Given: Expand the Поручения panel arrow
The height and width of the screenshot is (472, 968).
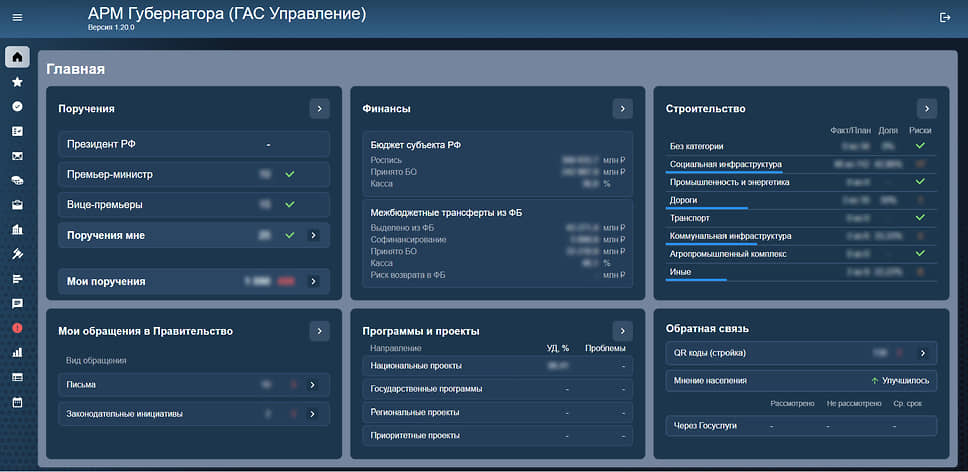Looking at the screenshot, I should [319, 109].
